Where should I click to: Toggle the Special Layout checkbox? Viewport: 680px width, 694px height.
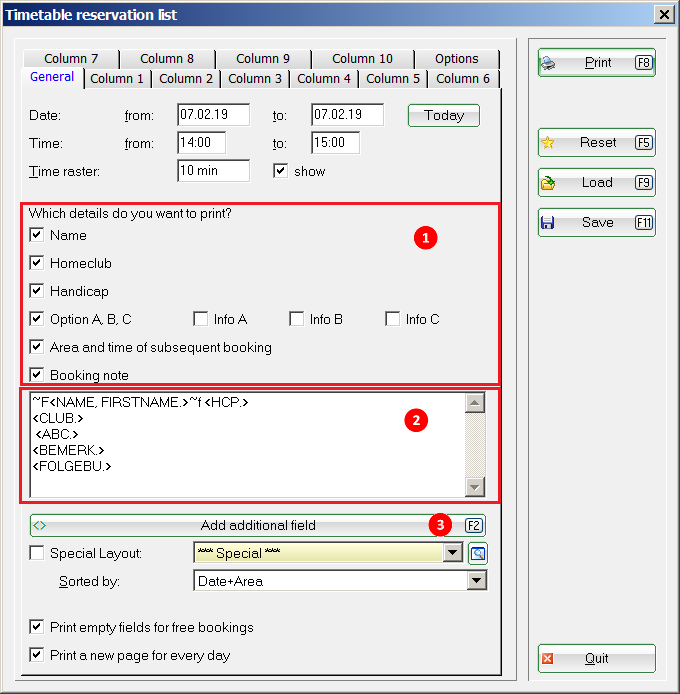tap(37, 553)
